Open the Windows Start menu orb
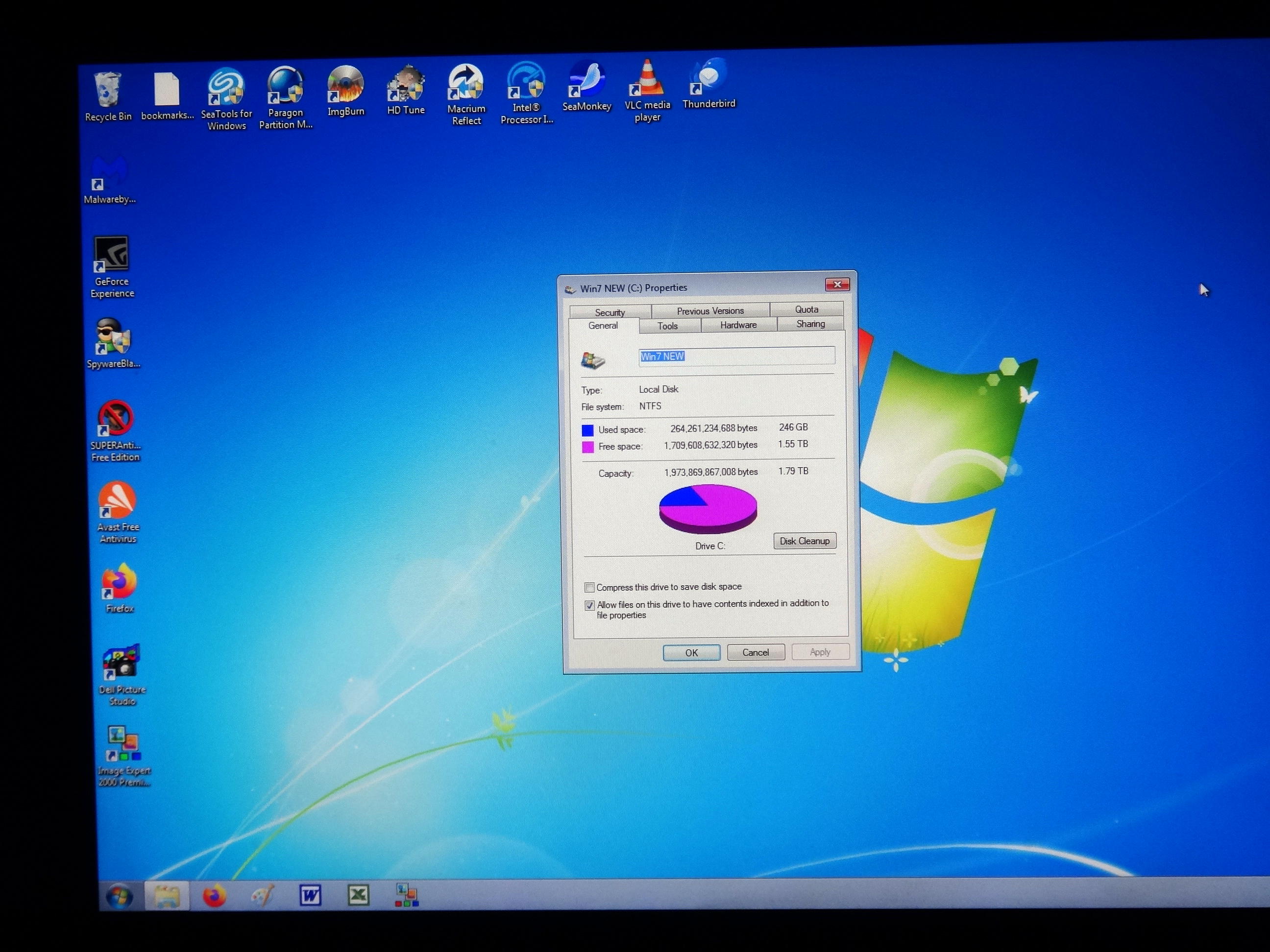Screen dimensions: 1270x952 120,897
